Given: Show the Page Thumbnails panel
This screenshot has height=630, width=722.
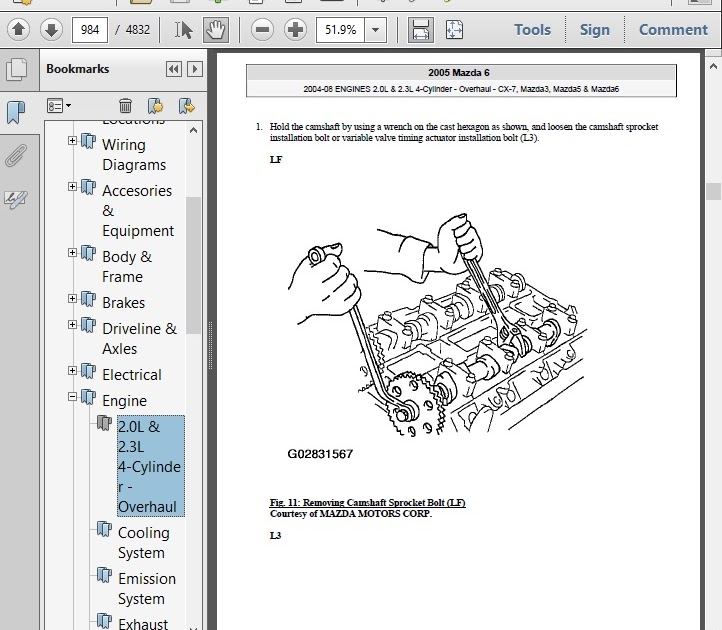Looking at the screenshot, I should pyautogui.click(x=17, y=70).
